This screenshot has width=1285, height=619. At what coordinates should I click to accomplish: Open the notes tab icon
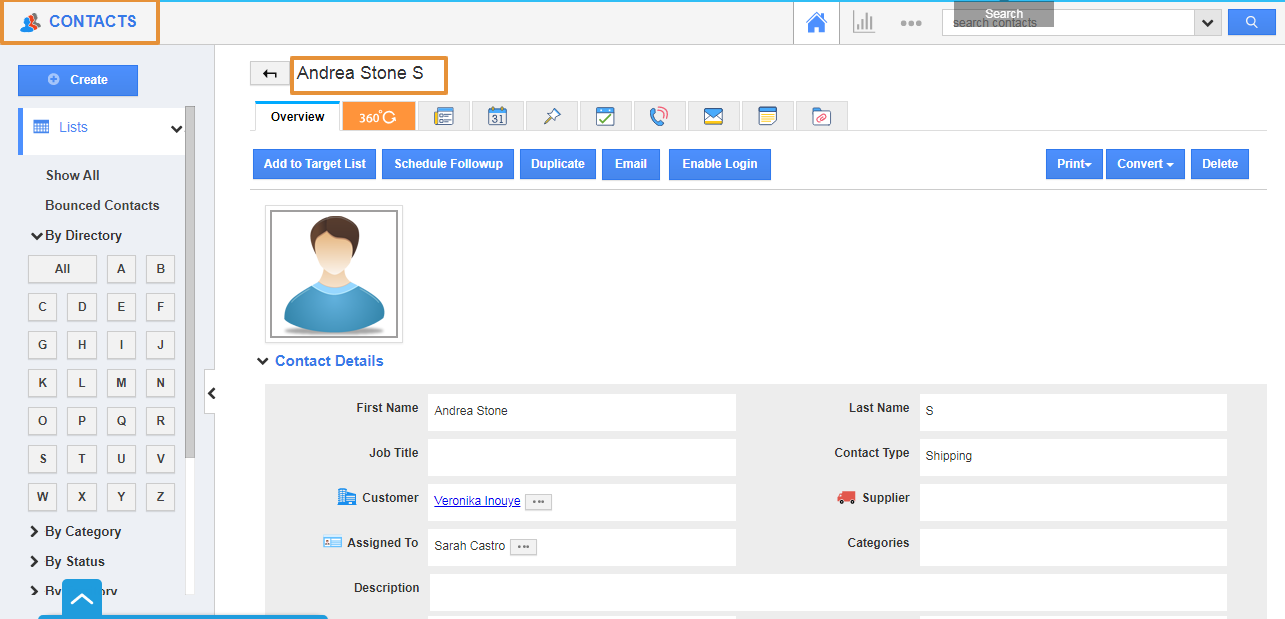[767, 117]
